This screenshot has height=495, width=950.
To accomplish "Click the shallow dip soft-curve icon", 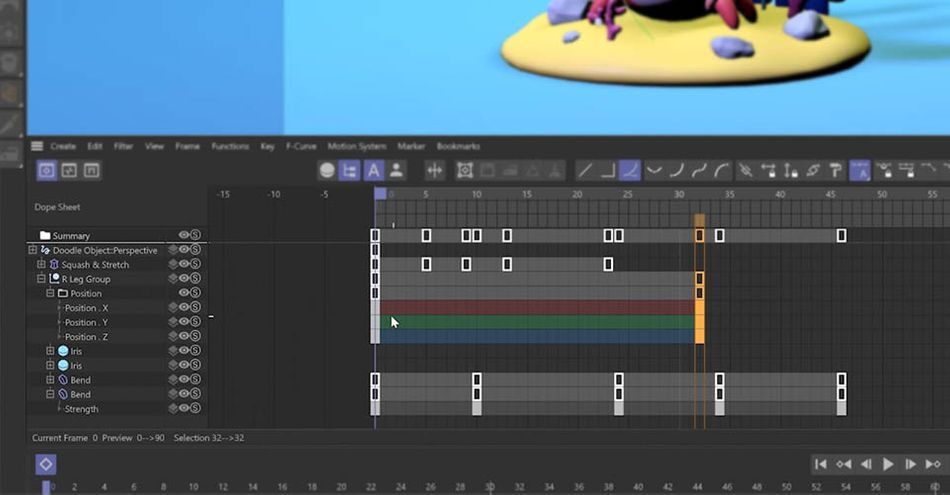I will 654,171.
